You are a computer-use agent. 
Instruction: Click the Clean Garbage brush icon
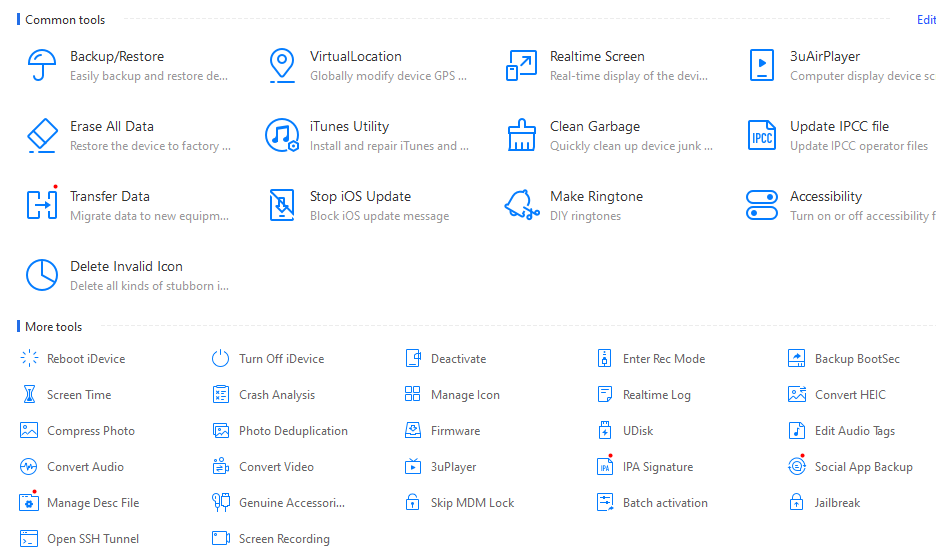(x=522, y=135)
